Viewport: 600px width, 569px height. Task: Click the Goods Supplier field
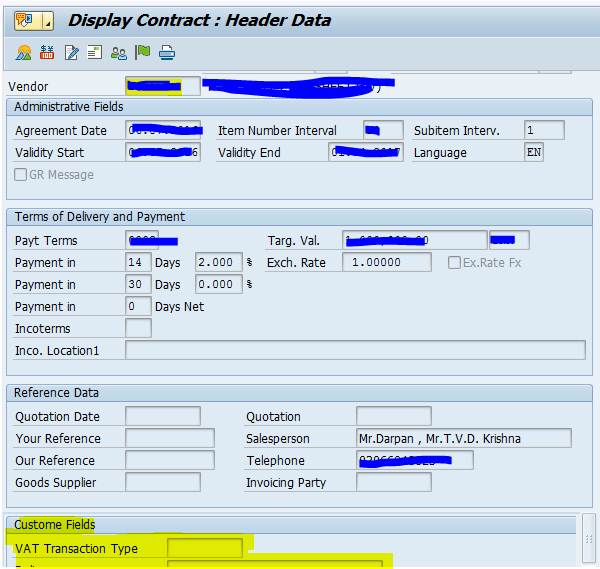click(x=163, y=482)
